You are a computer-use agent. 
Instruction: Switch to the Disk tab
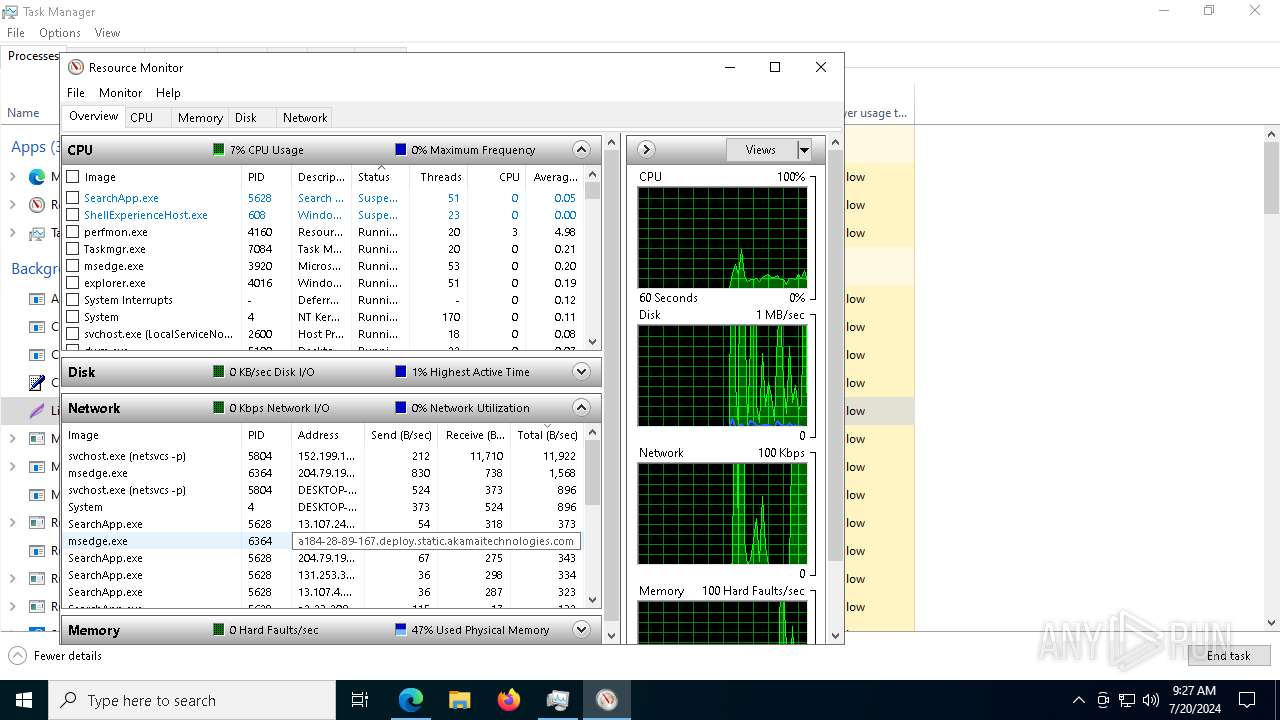click(246, 117)
